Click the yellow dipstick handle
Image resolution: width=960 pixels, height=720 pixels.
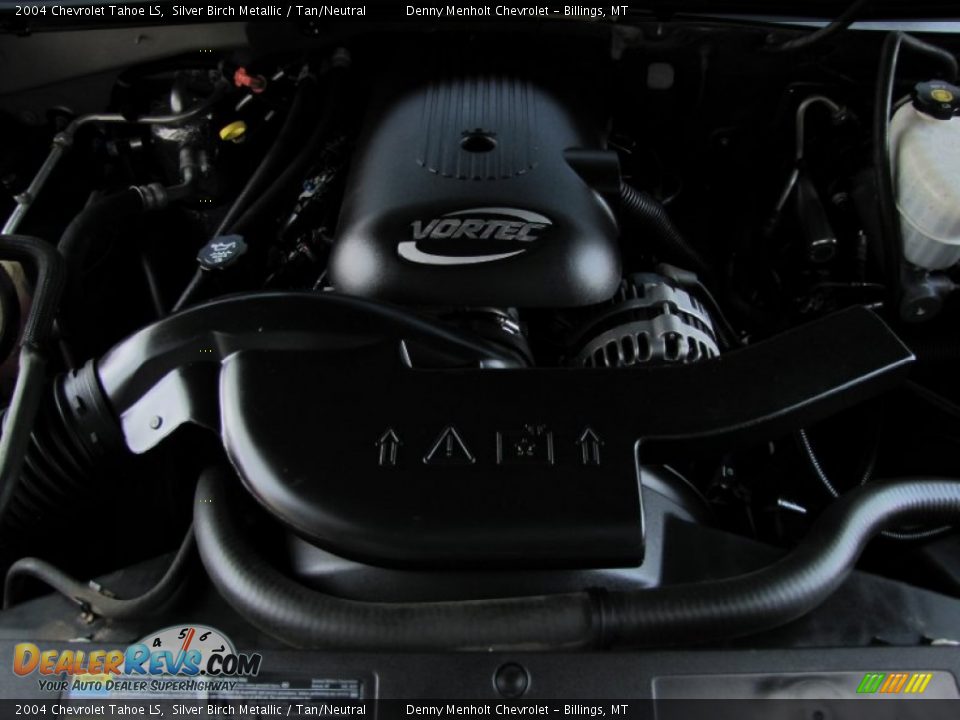point(233,130)
